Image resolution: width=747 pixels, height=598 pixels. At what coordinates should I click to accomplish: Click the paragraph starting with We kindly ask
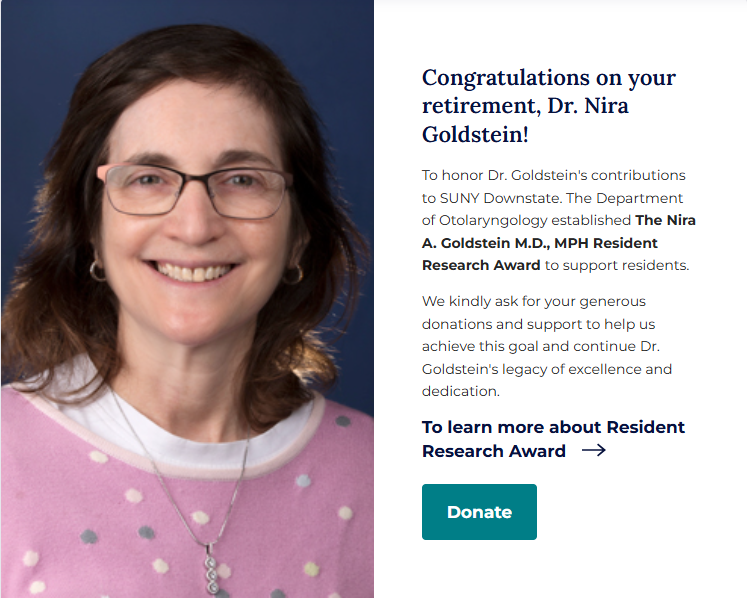pos(546,346)
